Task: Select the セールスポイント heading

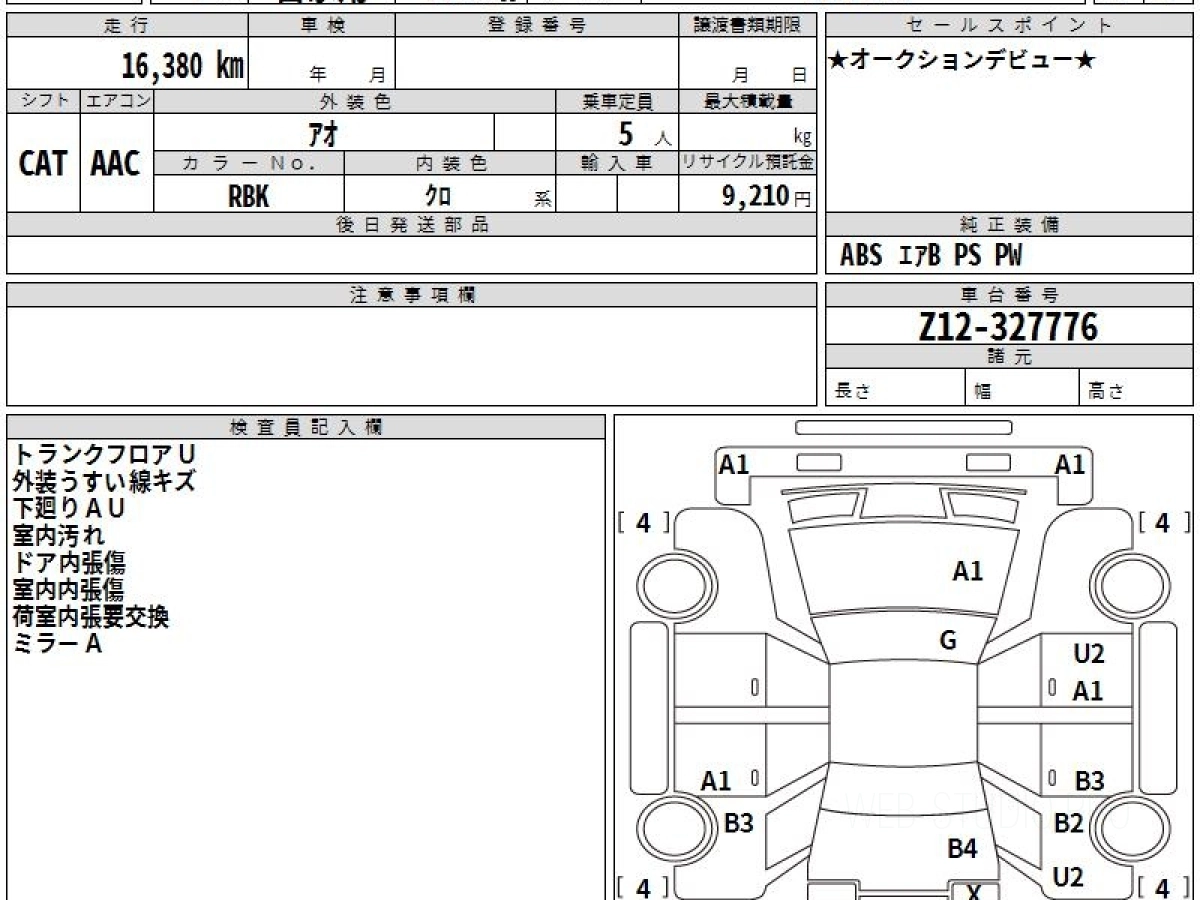Action: [x=1009, y=26]
